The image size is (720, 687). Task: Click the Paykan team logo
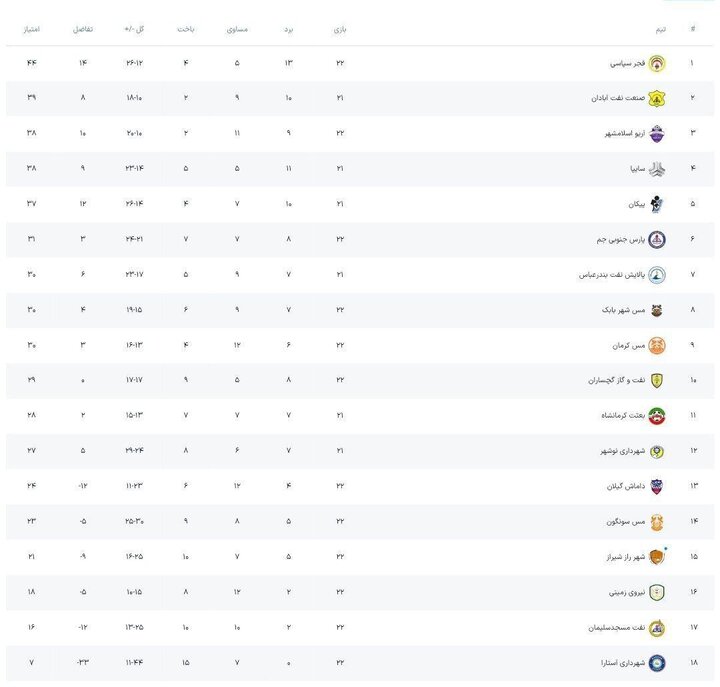pyautogui.click(x=656, y=204)
